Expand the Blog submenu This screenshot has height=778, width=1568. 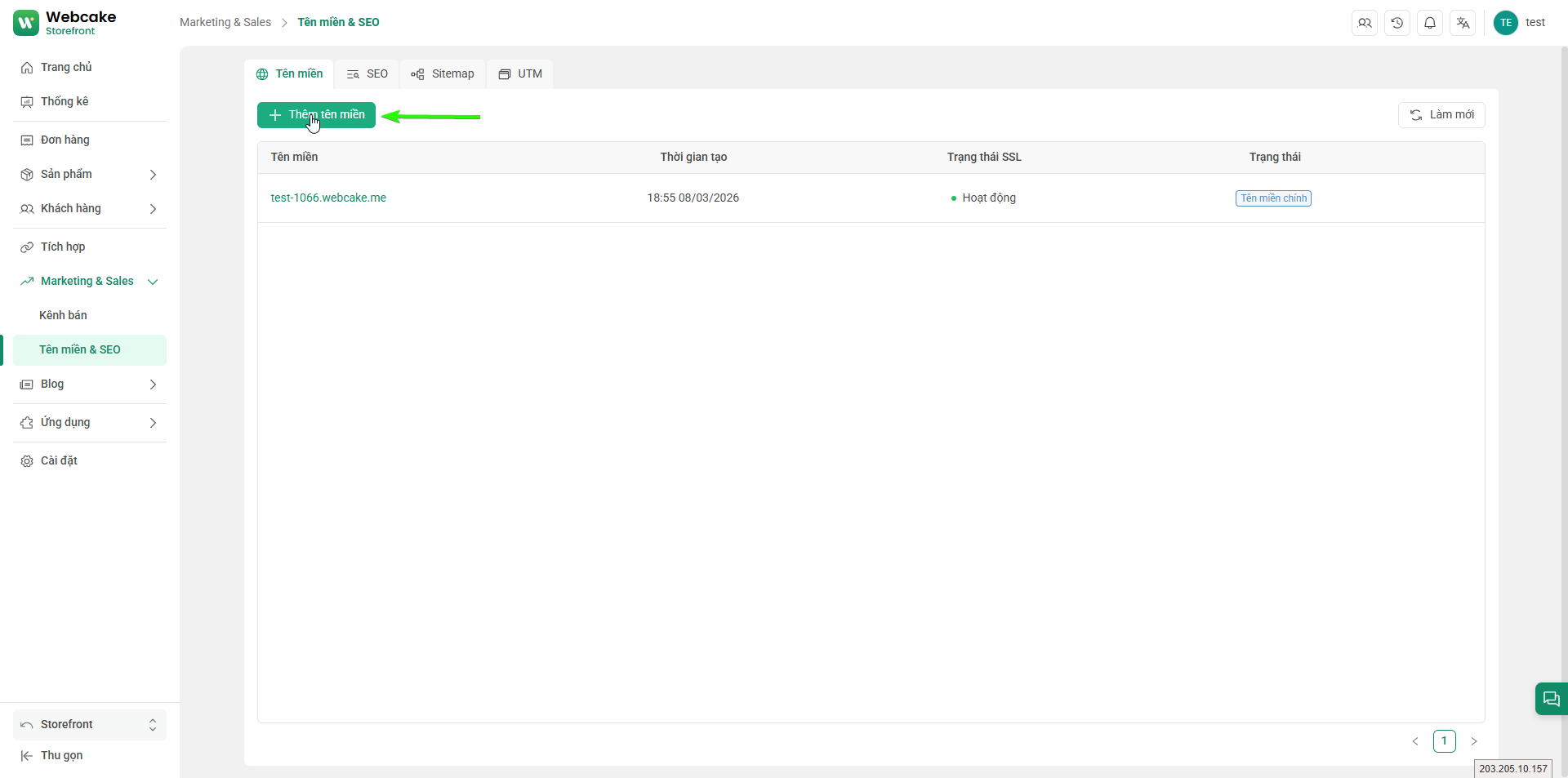click(x=153, y=385)
